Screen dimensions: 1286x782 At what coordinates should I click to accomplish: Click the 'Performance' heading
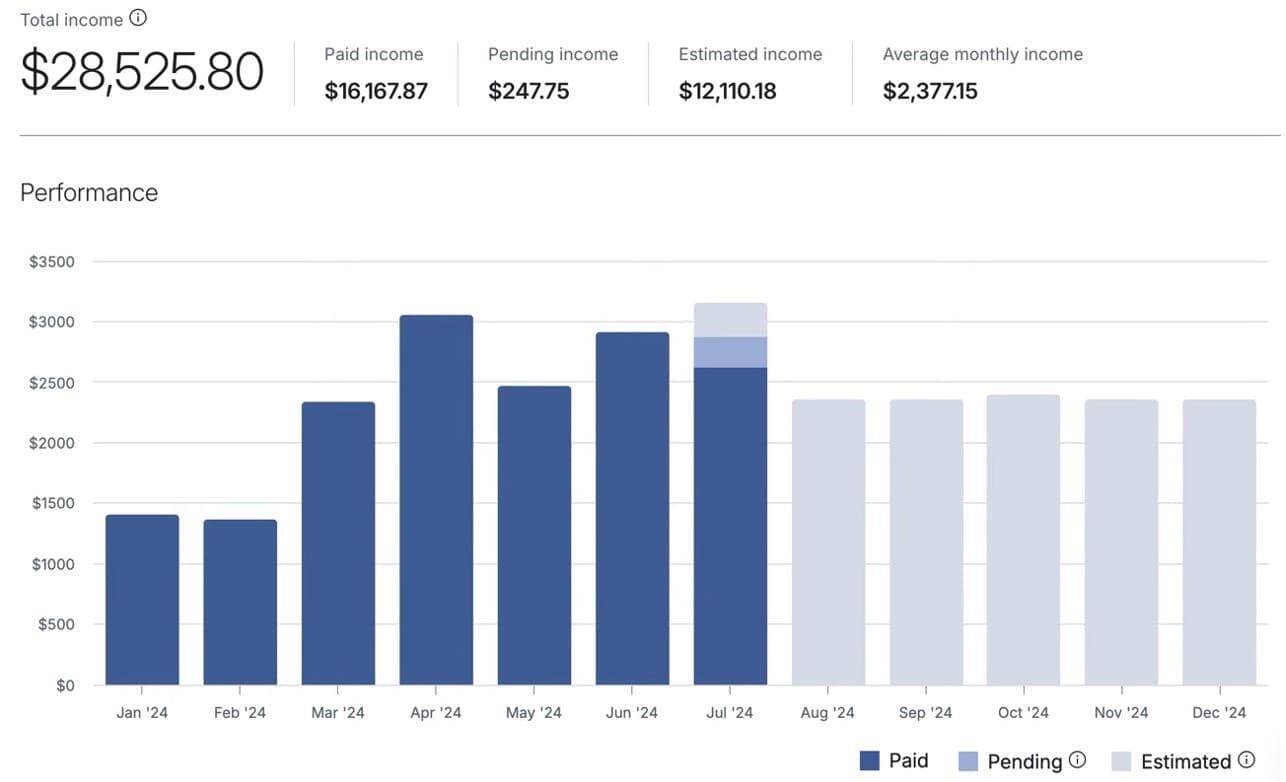tap(89, 192)
